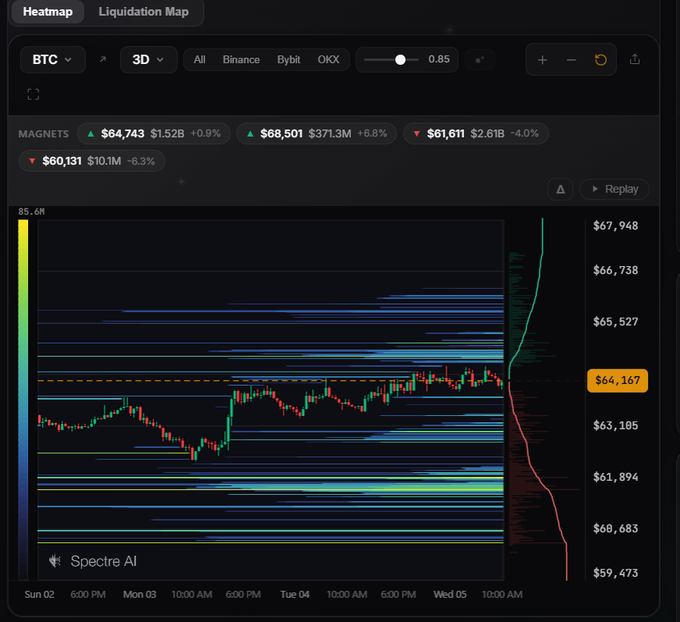Zoom out with the minus icon
The height and width of the screenshot is (622, 680).
[572, 60]
